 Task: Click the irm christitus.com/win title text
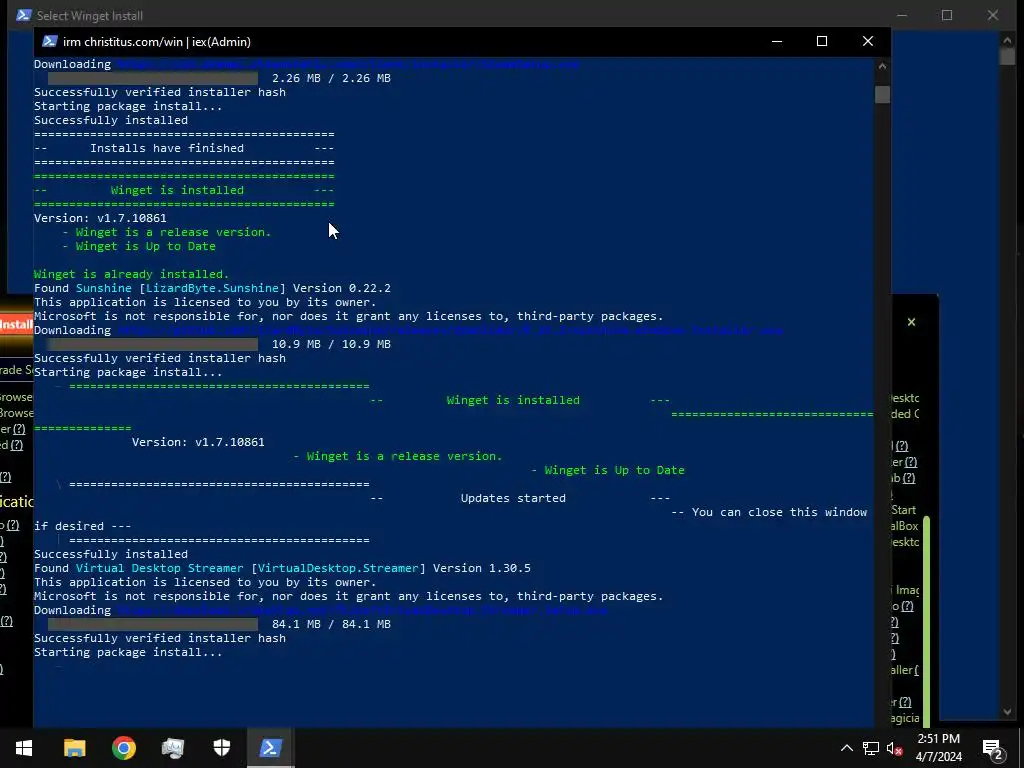point(157,42)
